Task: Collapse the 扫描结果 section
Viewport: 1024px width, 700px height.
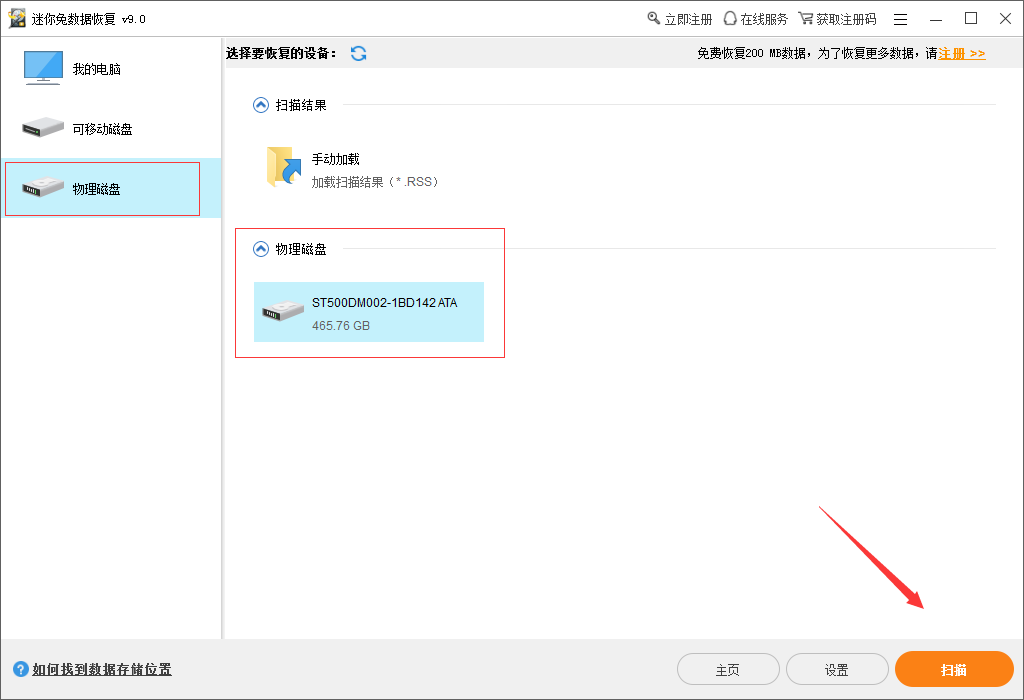Action: 261,105
